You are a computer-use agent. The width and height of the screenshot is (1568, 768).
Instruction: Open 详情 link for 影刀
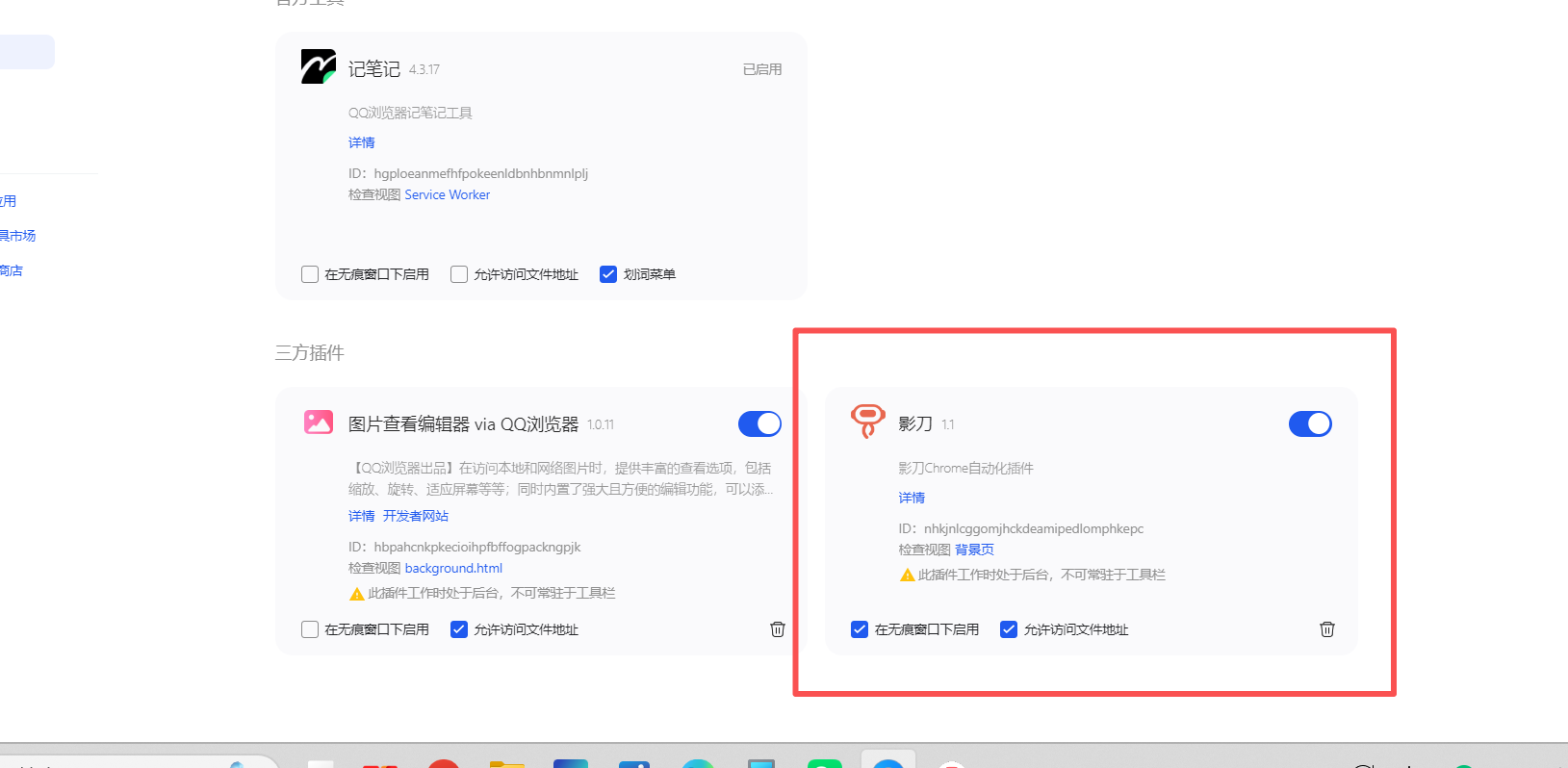click(912, 498)
